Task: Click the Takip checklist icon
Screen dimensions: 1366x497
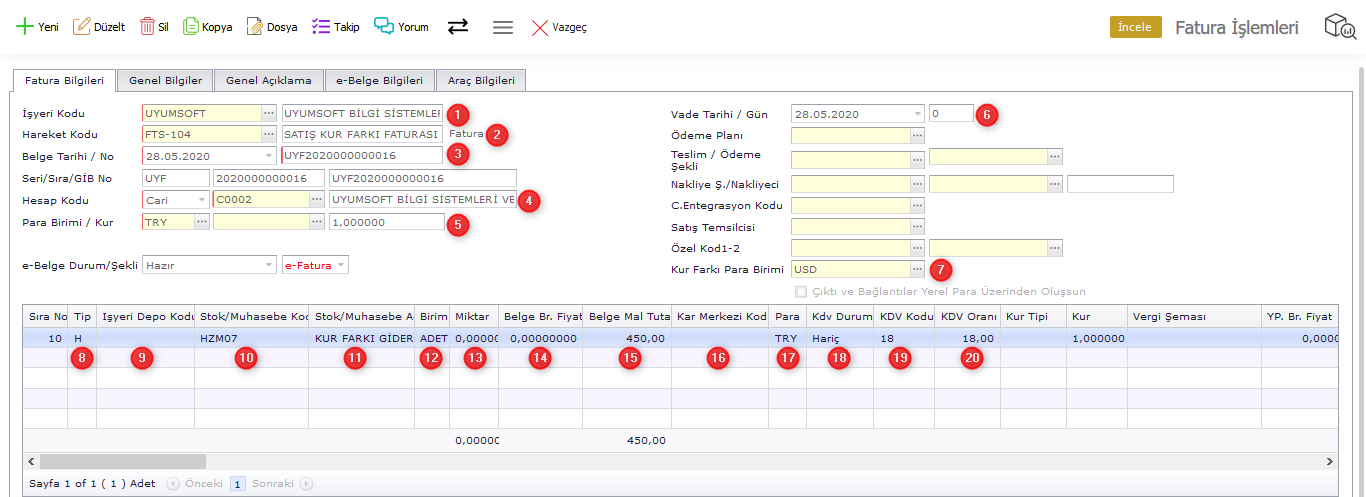Action: point(320,27)
